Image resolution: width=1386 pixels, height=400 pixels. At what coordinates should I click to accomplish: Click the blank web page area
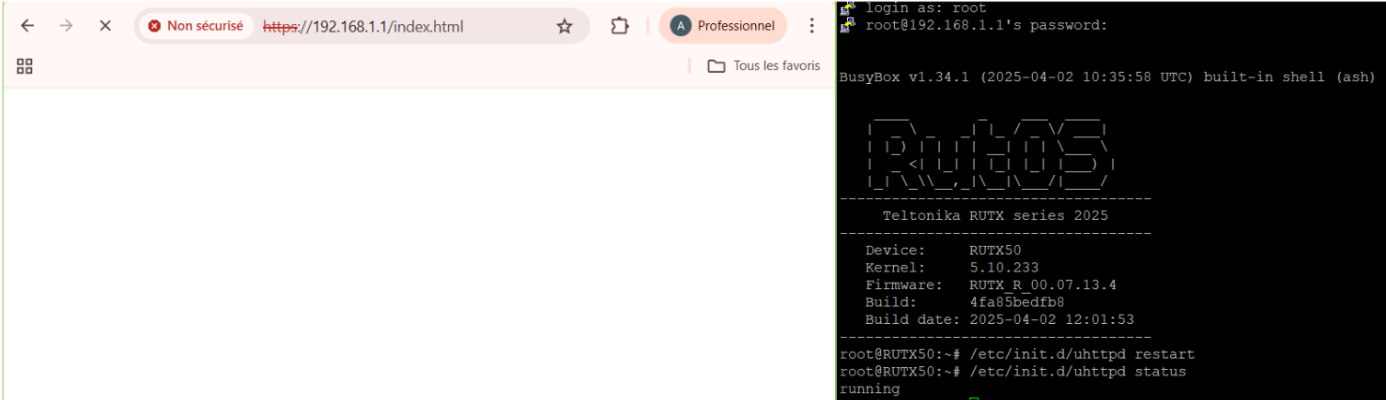pyautogui.click(x=418, y=240)
